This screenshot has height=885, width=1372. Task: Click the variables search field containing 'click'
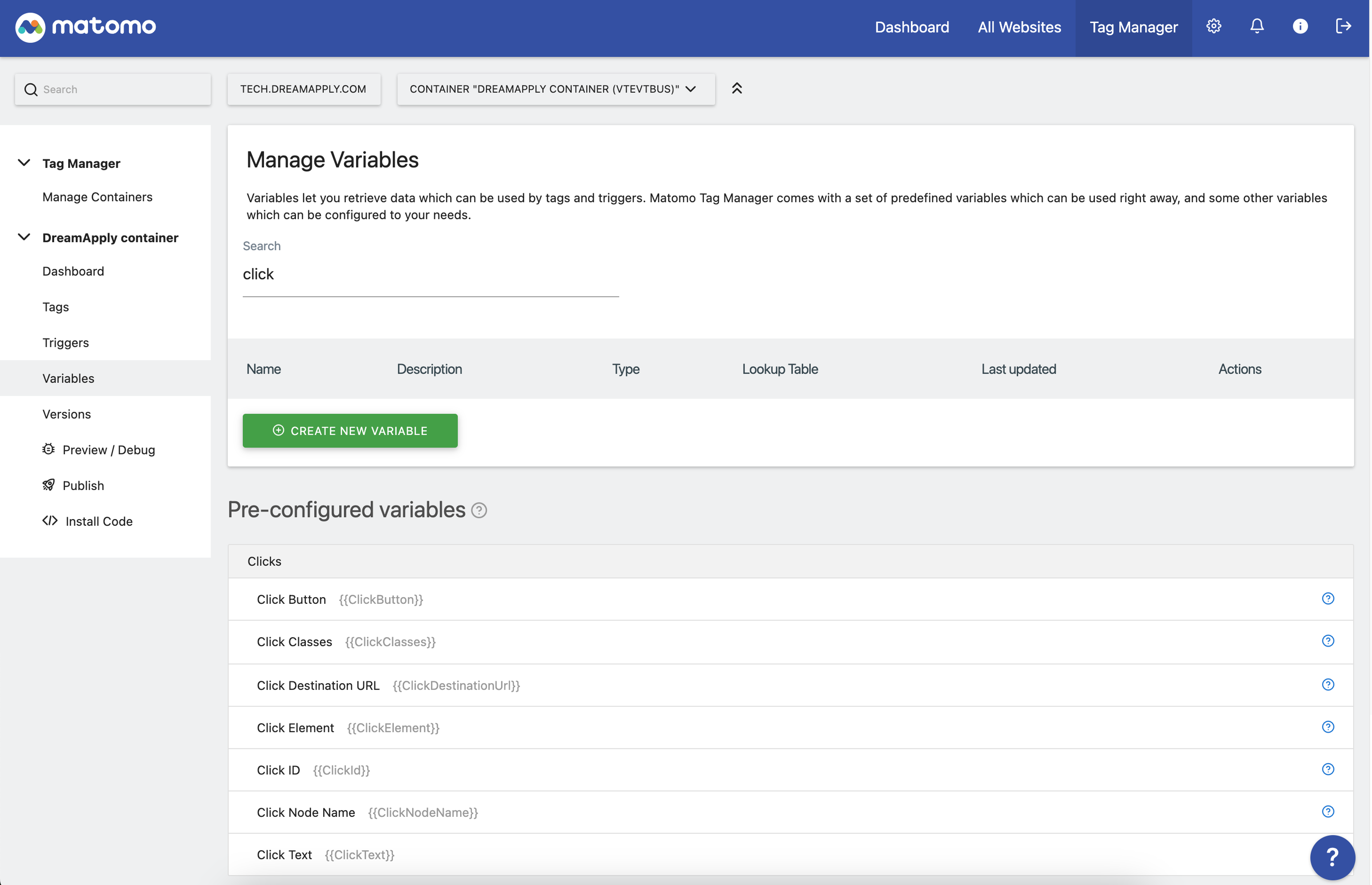click(431, 275)
